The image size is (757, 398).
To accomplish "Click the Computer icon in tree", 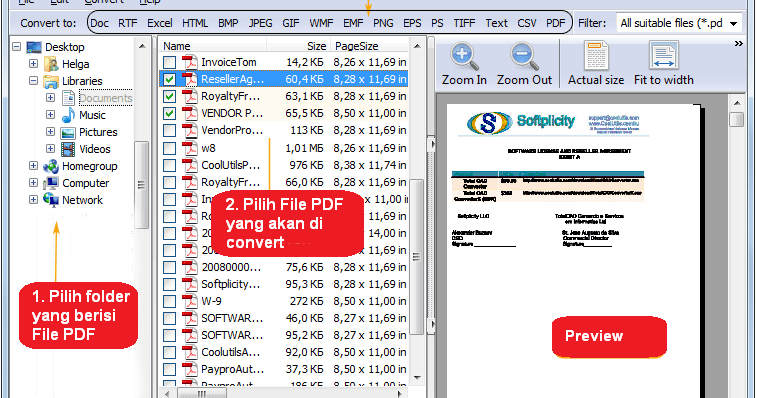I will [51, 183].
